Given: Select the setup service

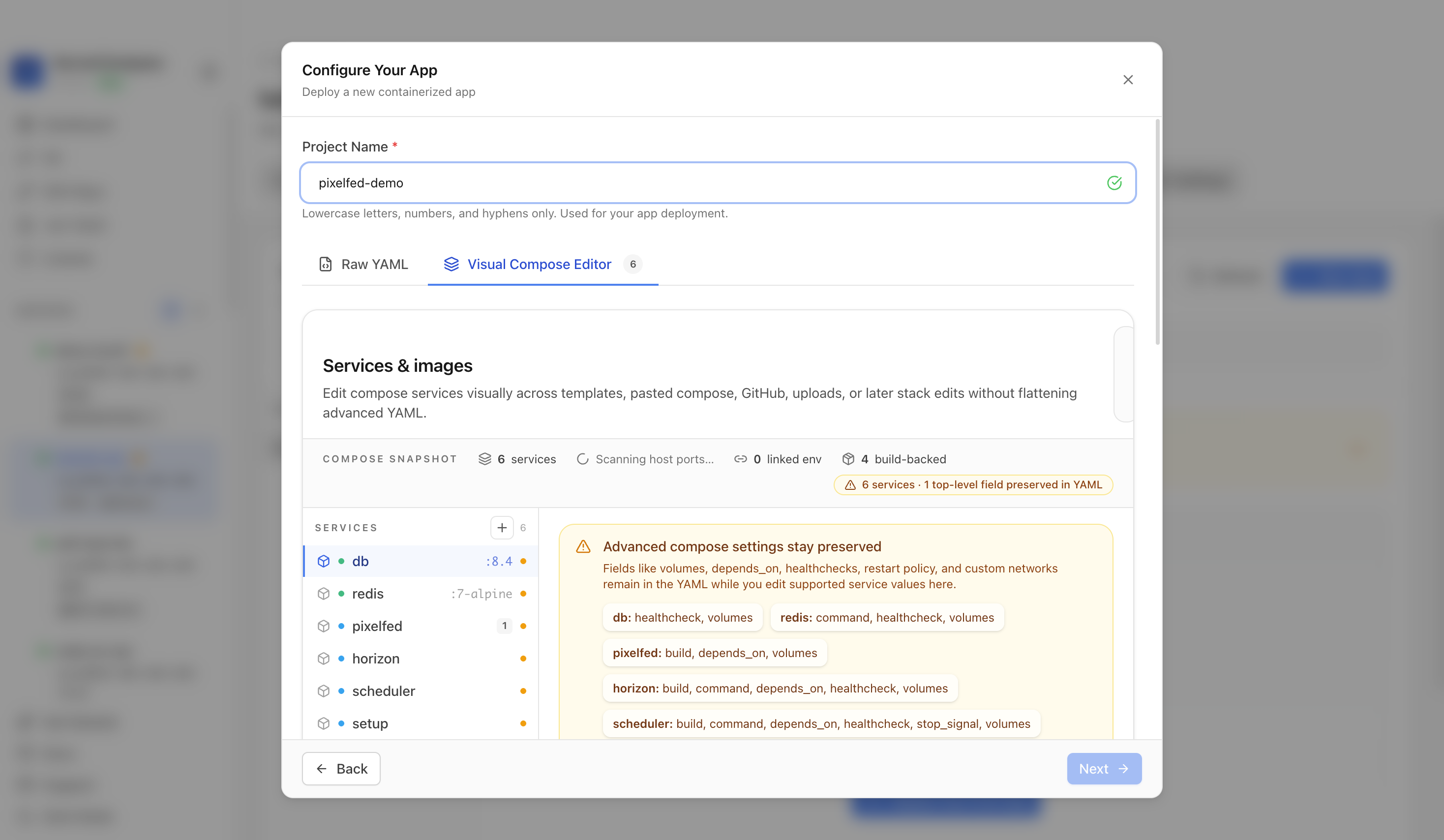Looking at the screenshot, I should pos(421,723).
